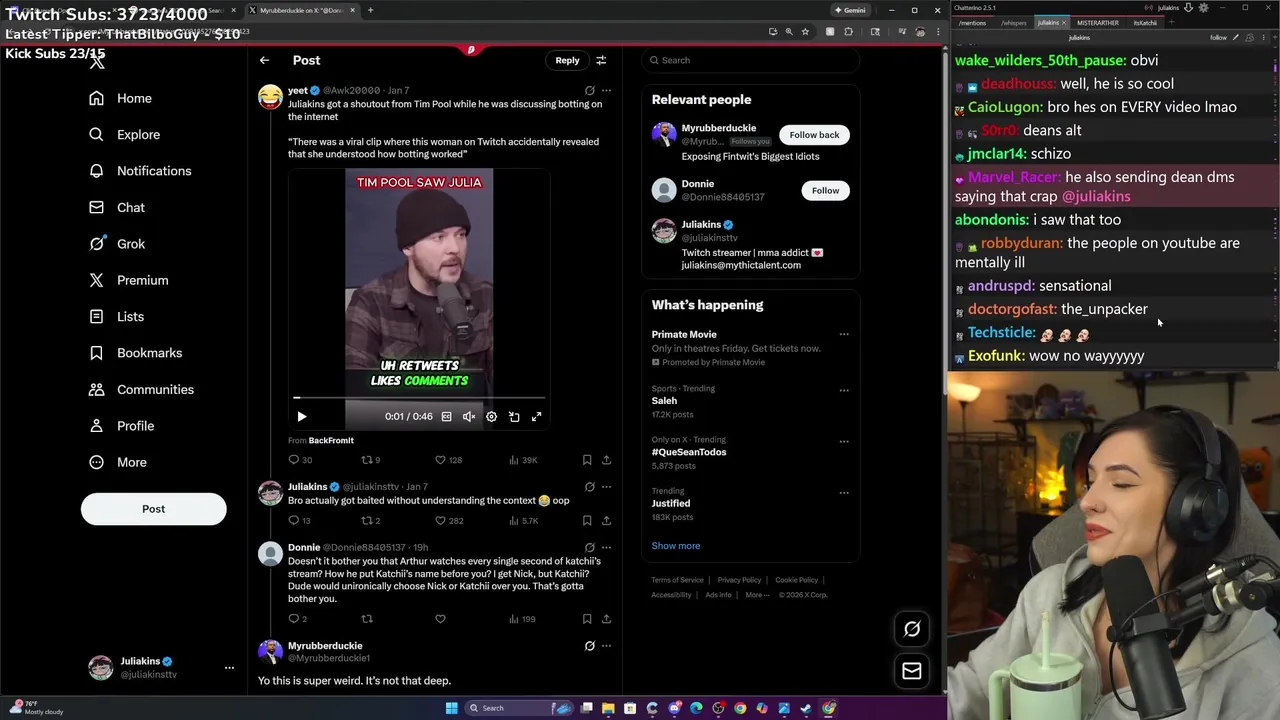The height and width of the screenshot is (720, 1280).
Task: Open Chat in the X sidebar
Action: pyautogui.click(x=116, y=207)
